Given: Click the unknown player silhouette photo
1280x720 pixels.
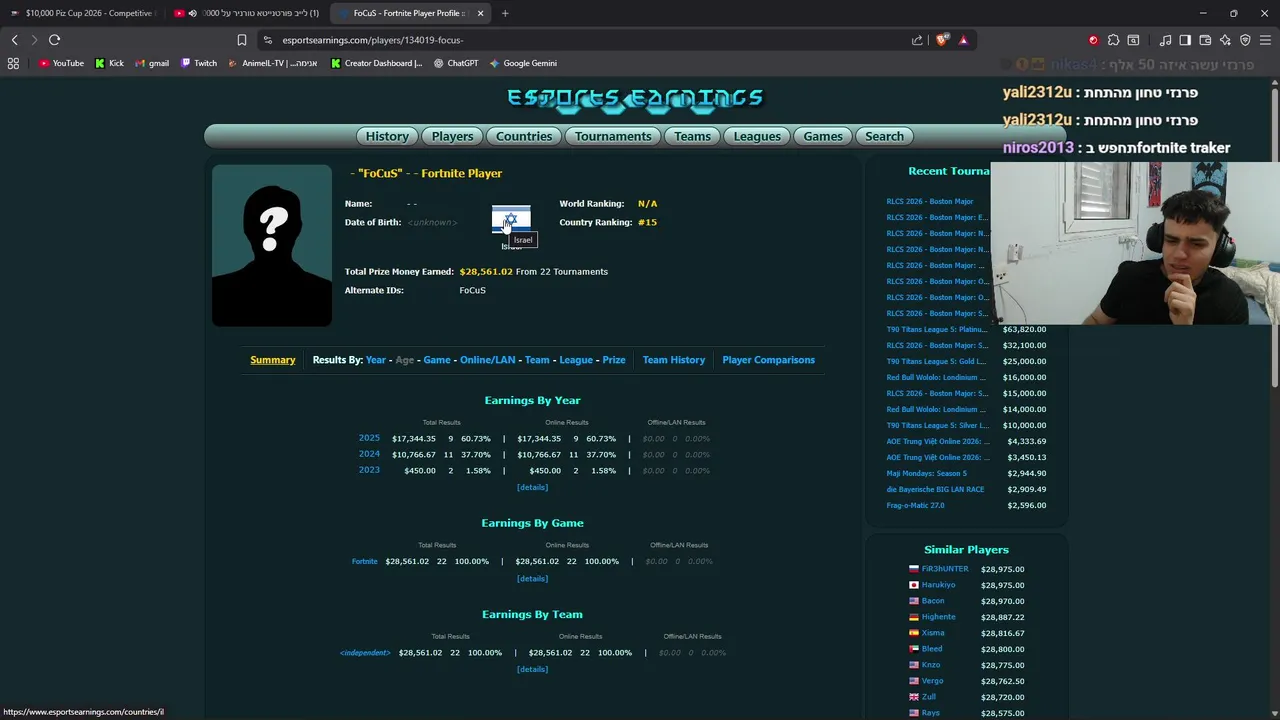Looking at the screenshot, I should click(x=272, y=246).
